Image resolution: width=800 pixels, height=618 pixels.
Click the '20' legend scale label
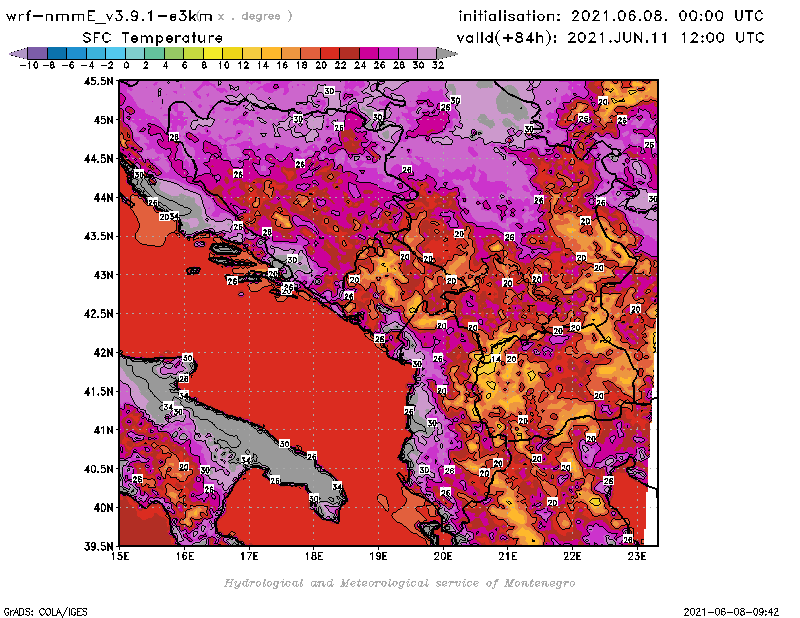pyautogui.click(x=321, y=65)
